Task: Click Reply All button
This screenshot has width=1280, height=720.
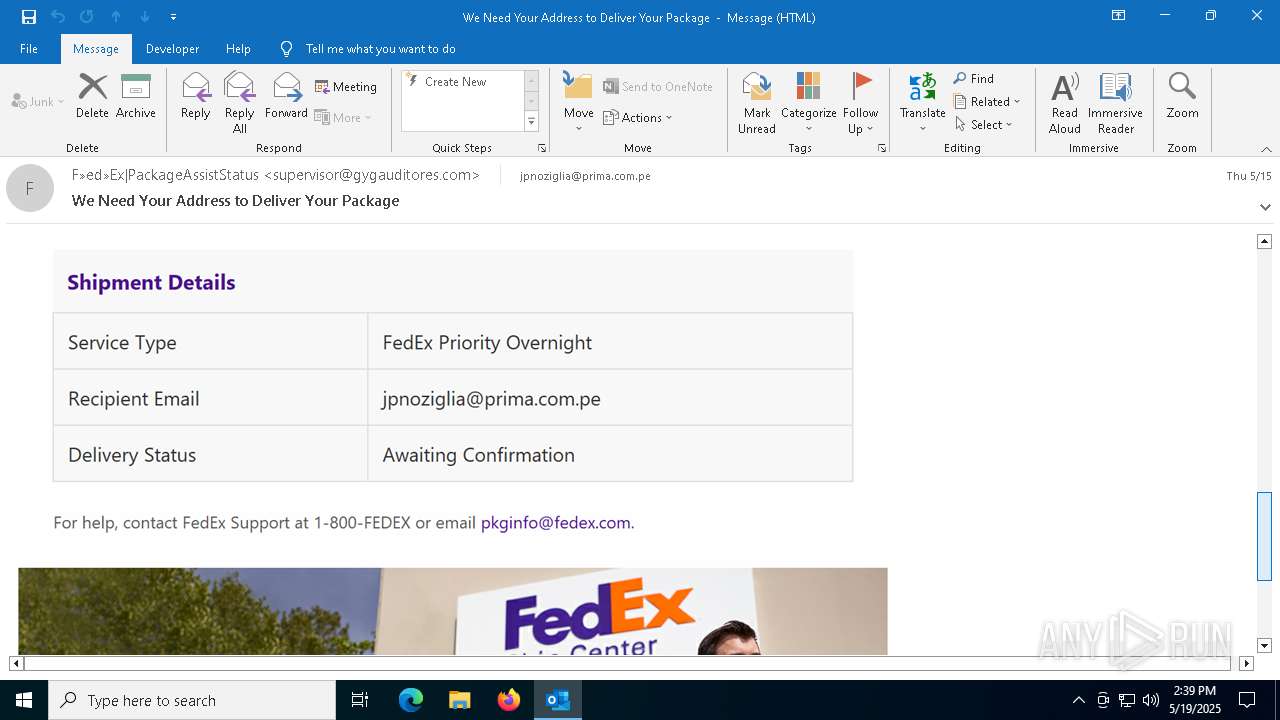Action: (239, 103)
